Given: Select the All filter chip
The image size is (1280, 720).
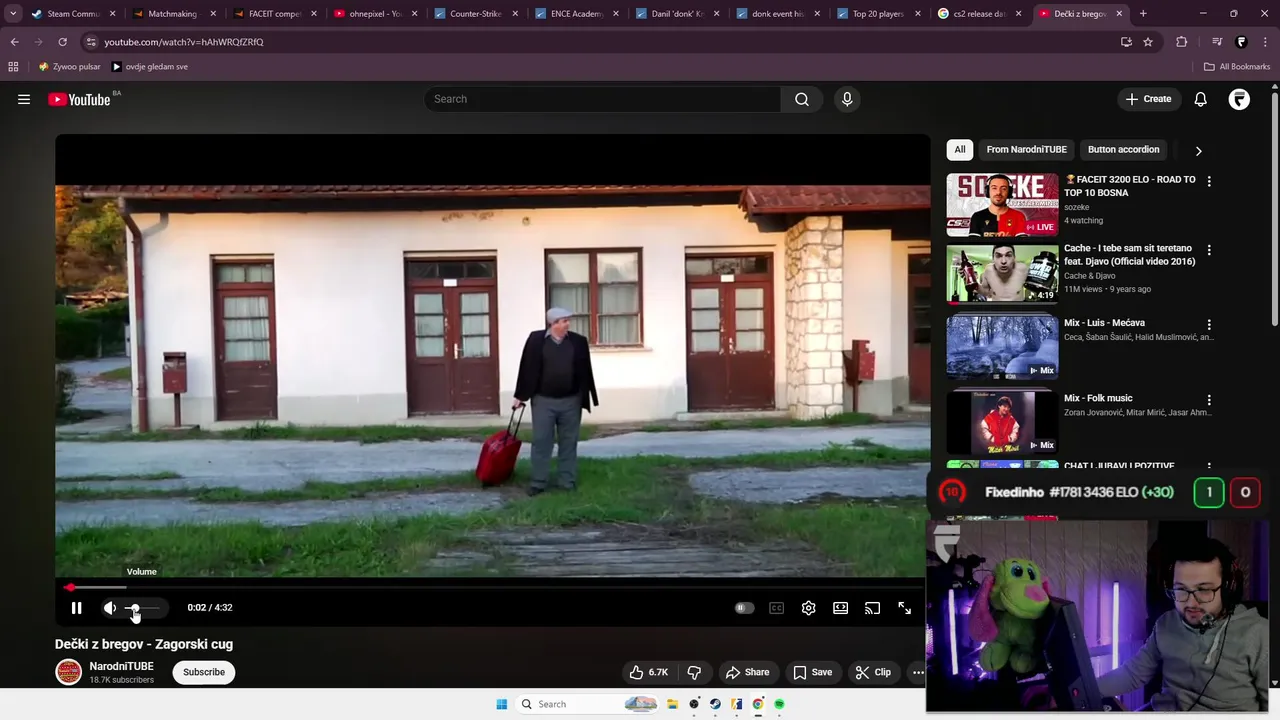Looking at the screenshot, I should [x=960, y=150].
